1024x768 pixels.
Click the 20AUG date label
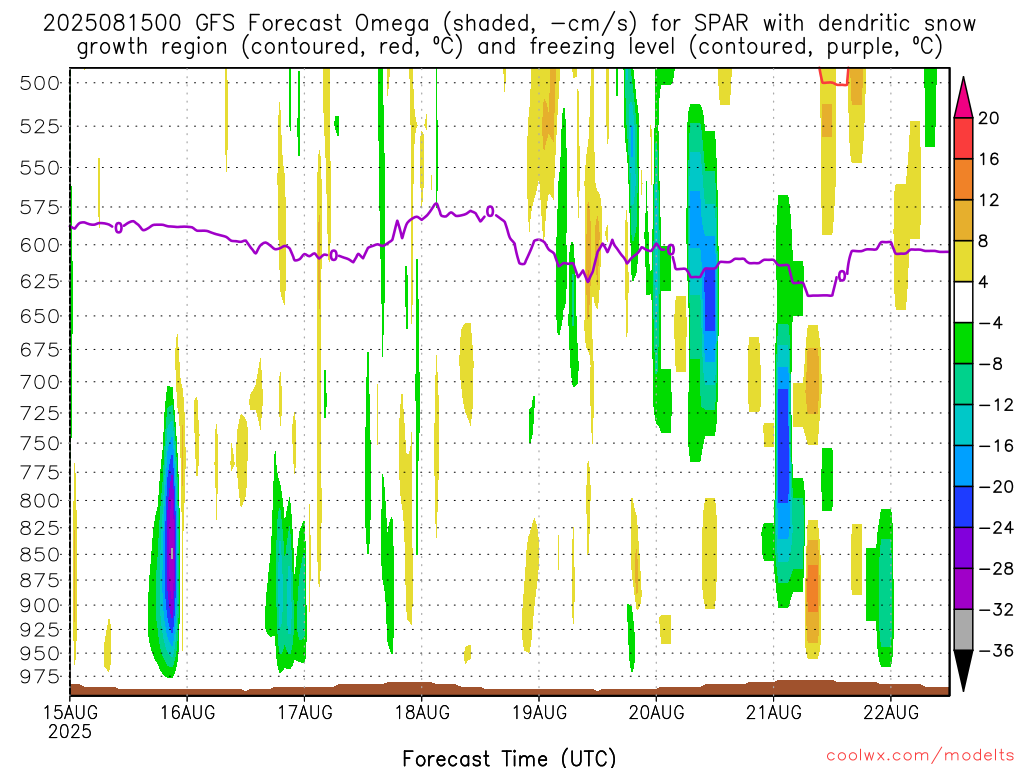pyautogui.click(x=656, y=712)
